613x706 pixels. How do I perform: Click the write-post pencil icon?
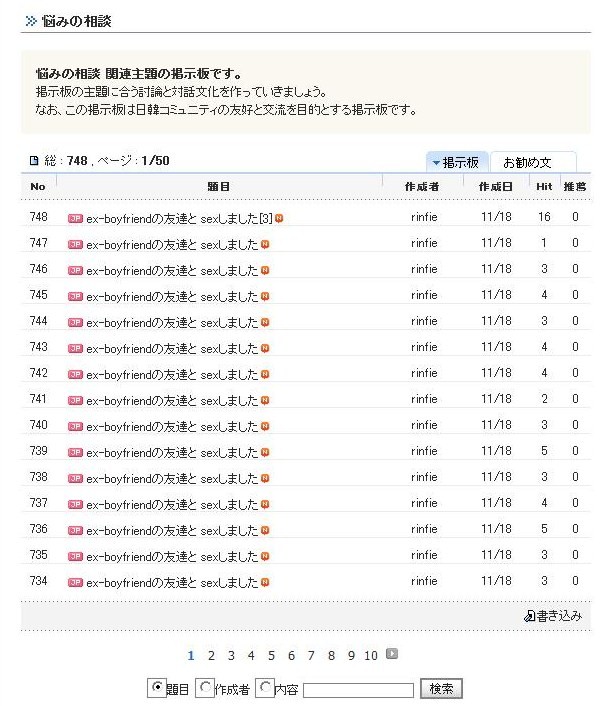pos(529,616)
